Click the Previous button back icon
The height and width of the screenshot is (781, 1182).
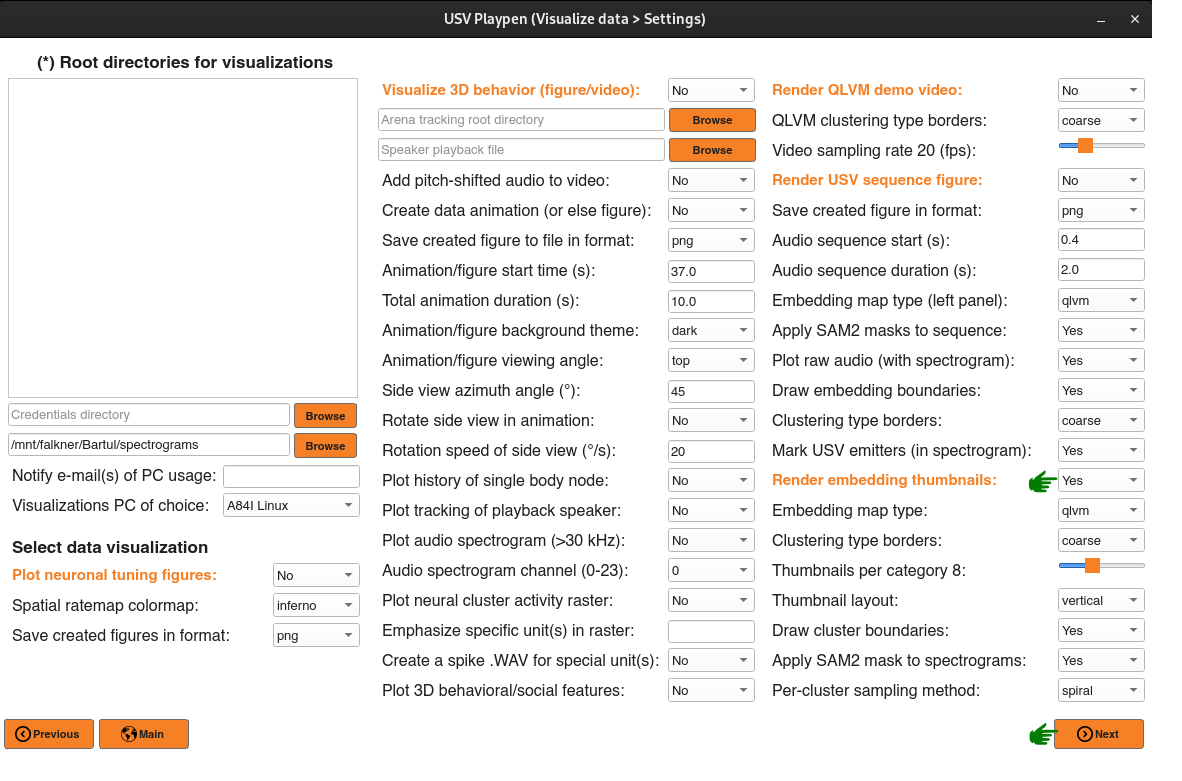tap(23, 734)
